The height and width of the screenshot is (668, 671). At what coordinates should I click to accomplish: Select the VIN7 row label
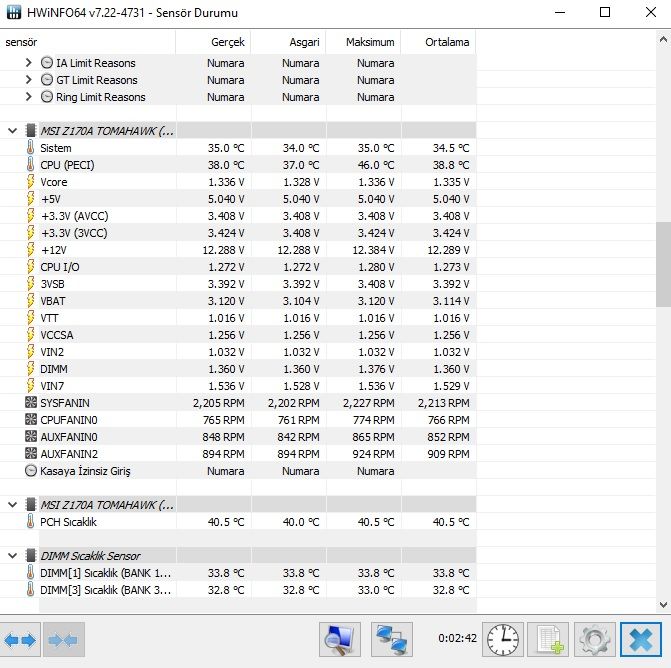52,386
